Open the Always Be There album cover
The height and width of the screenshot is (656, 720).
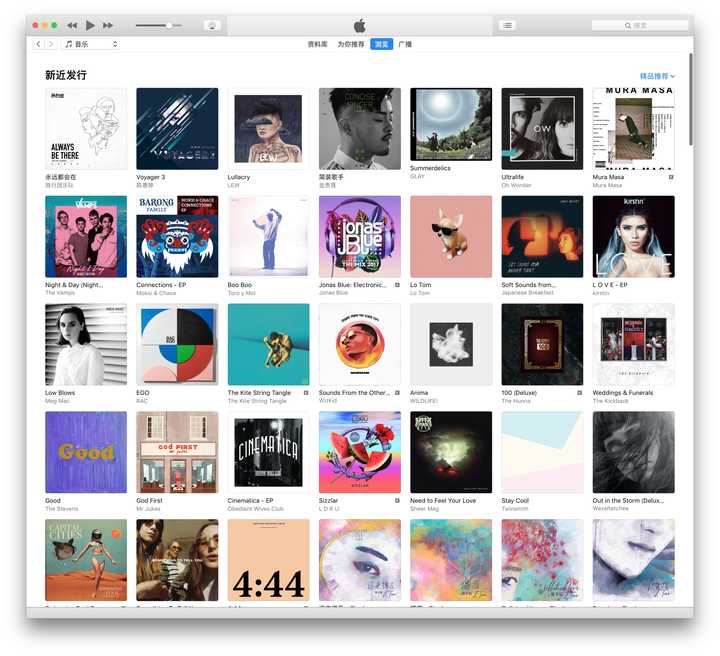86,129
